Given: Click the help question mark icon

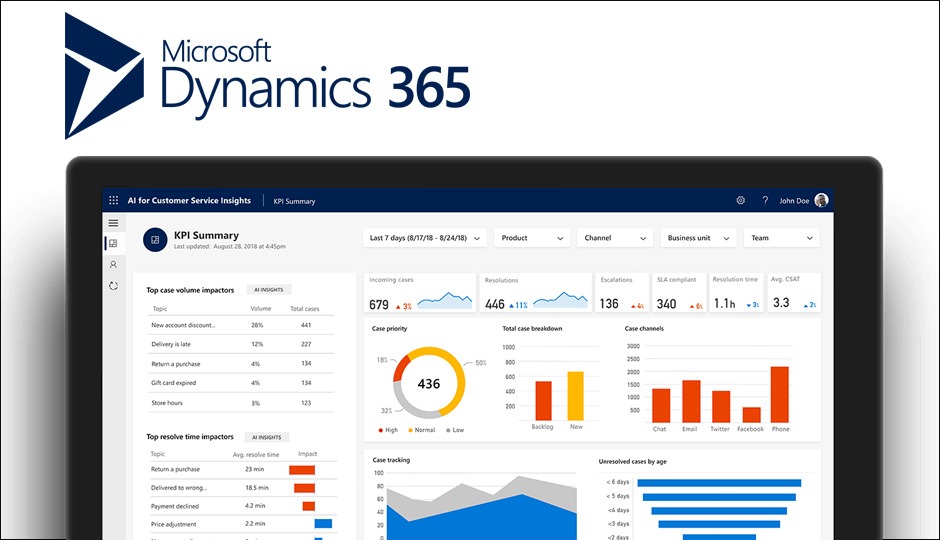Looking at the screenshot, I should point(765,200).
